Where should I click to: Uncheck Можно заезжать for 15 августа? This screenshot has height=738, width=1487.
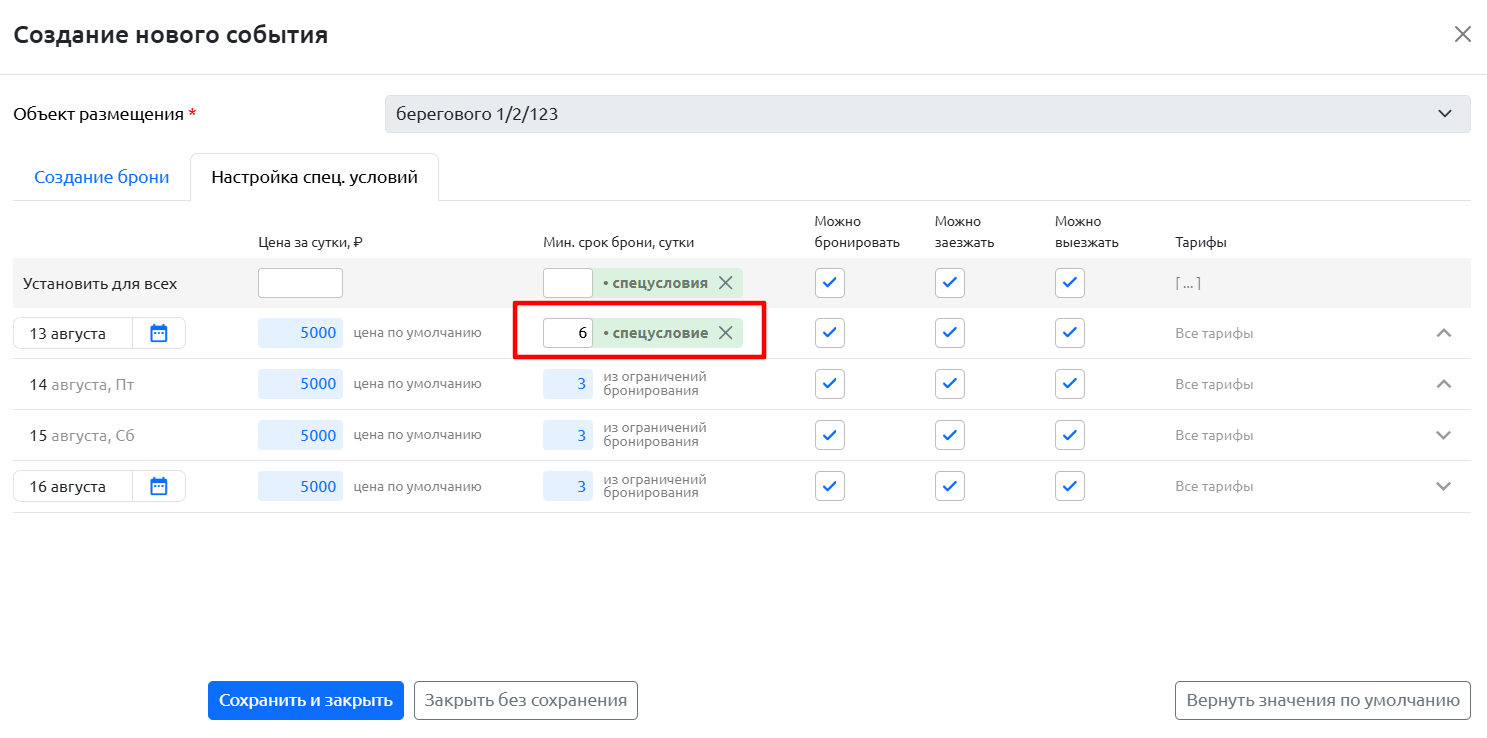pos(950,435)
